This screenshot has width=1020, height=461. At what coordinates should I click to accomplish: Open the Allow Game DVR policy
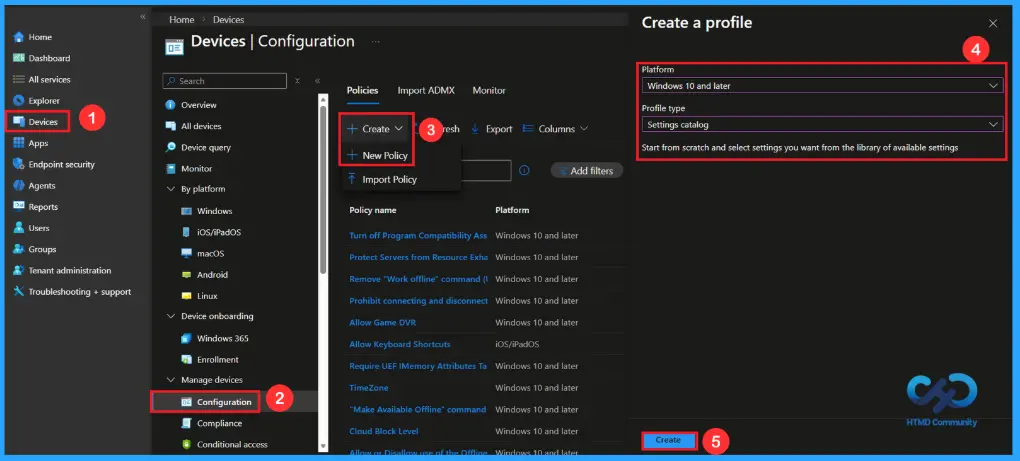point(382,323)
